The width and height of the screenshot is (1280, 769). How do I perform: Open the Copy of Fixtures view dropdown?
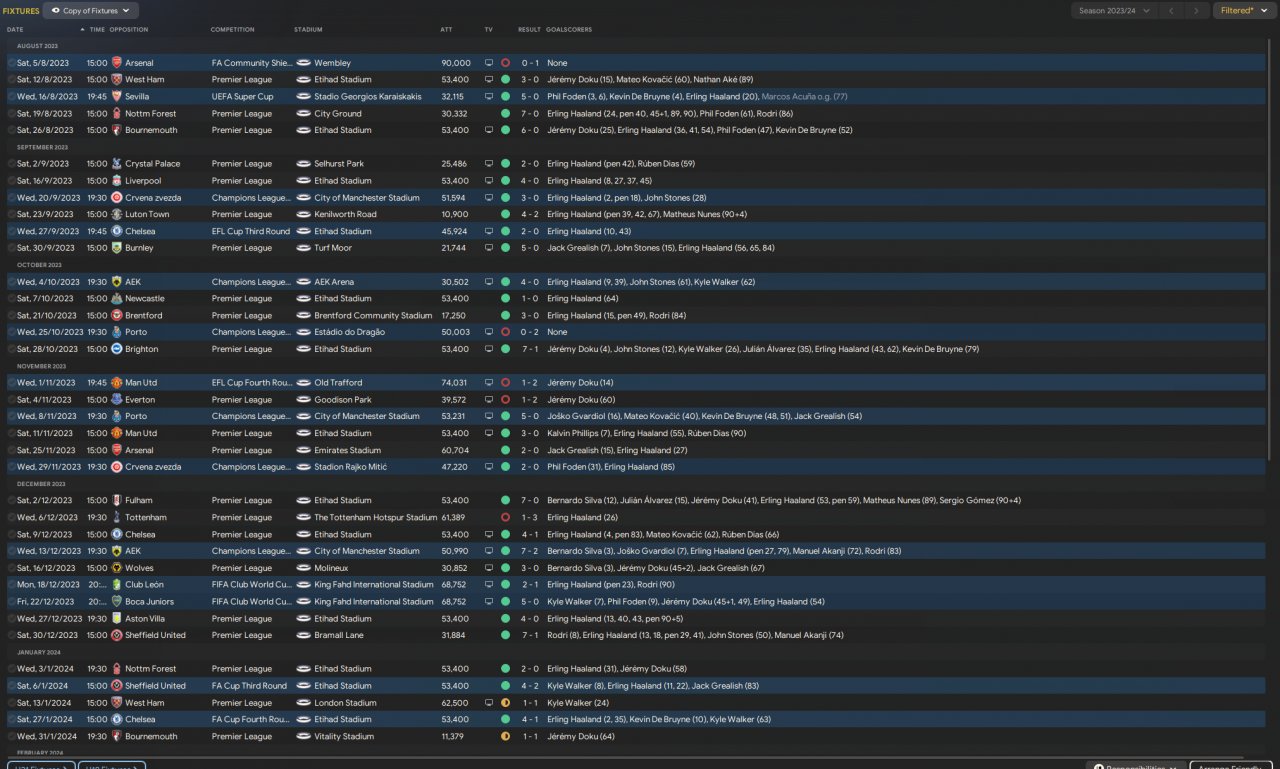(x=91, y=11)
